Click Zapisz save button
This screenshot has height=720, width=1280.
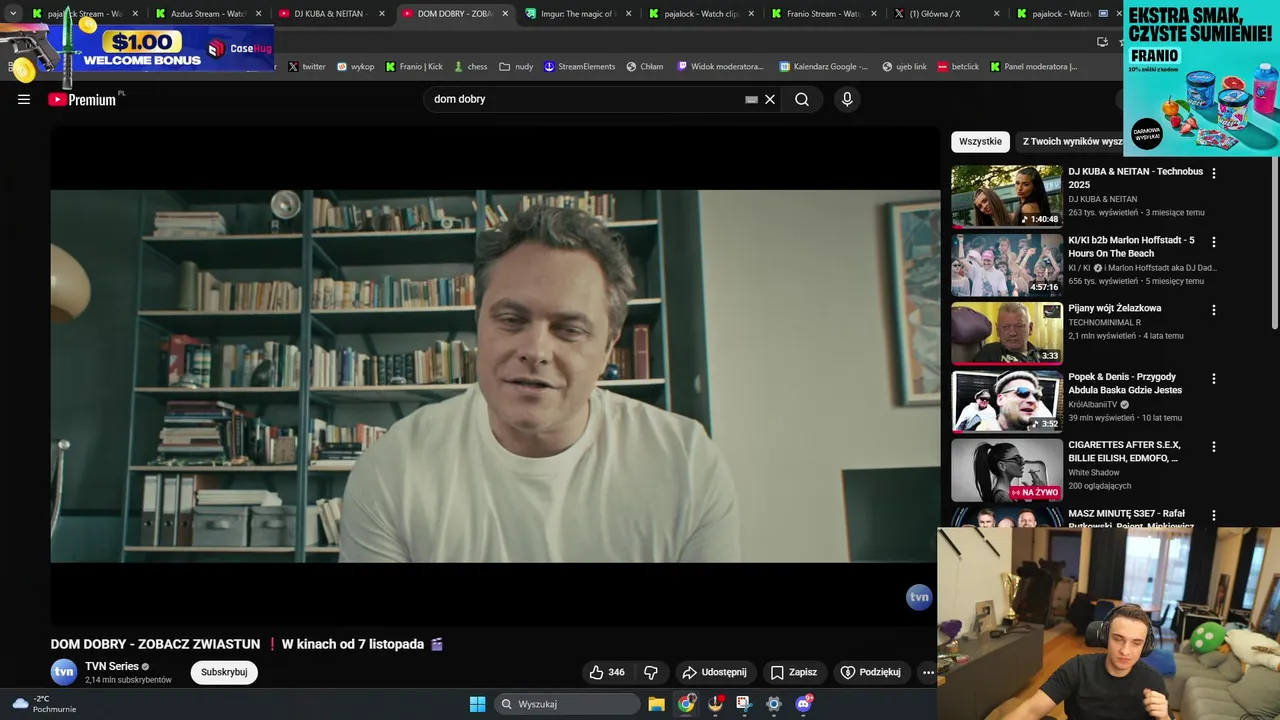click(794, 672)
